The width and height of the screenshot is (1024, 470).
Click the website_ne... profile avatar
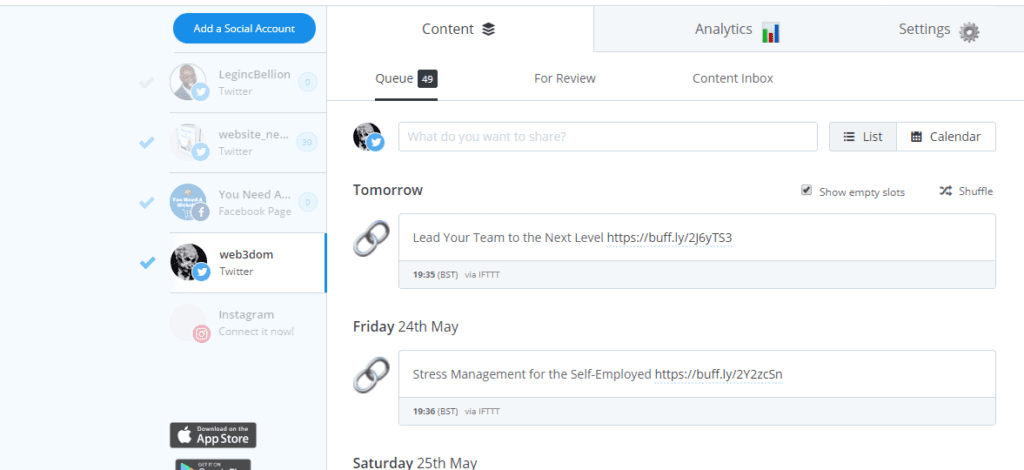tap(189, 142)
